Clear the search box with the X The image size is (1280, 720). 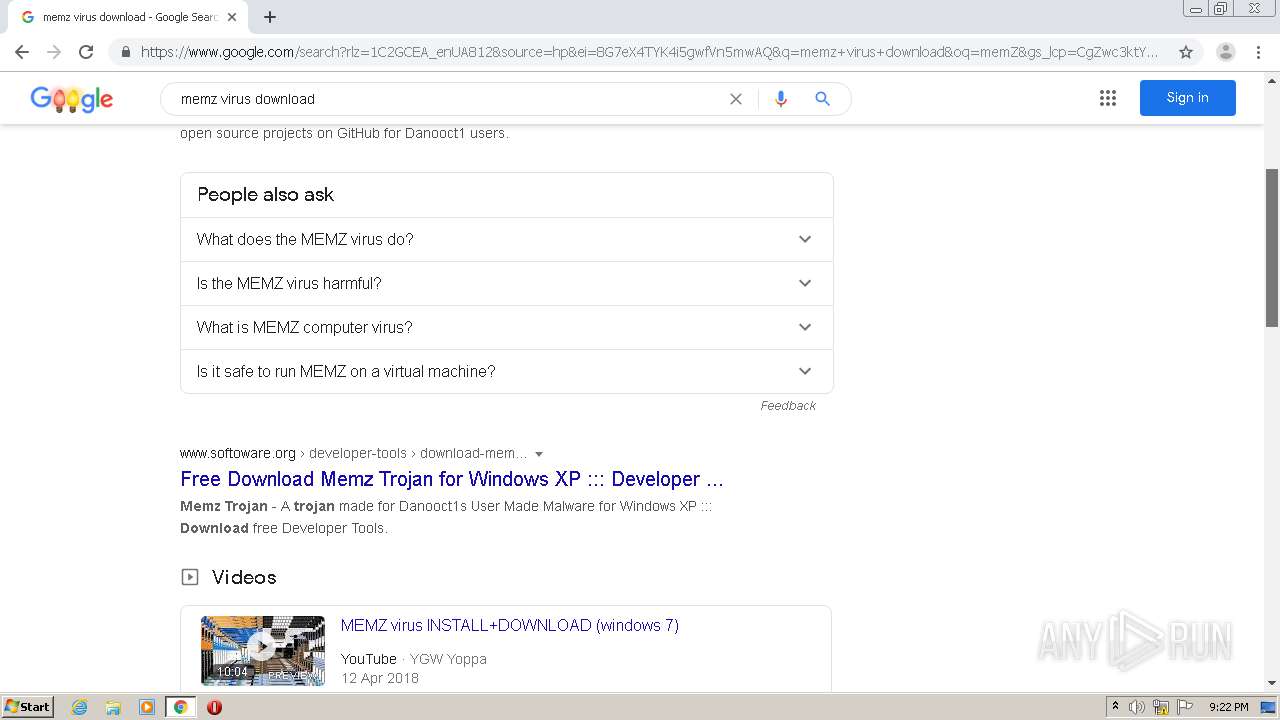click(736, 99)
